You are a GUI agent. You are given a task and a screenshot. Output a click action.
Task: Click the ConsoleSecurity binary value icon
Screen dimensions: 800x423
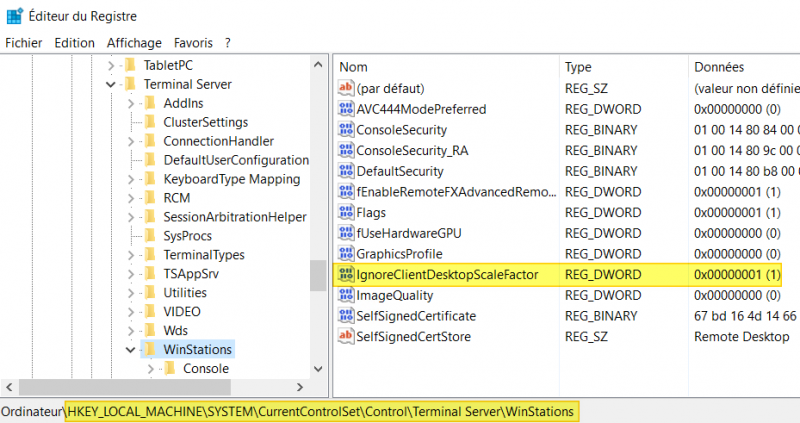click(x=346, y=130)
